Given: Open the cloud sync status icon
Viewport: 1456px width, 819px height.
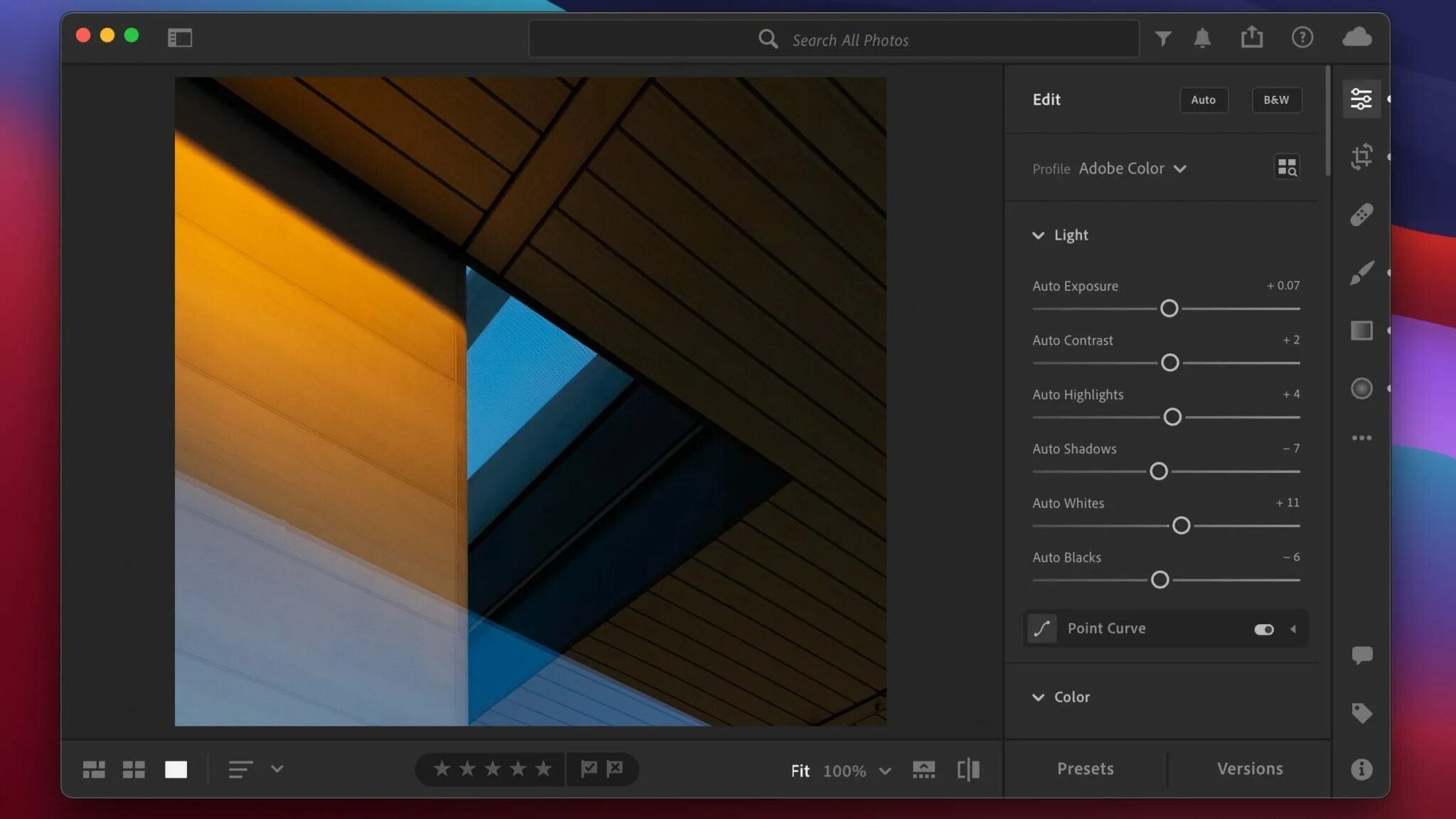Looking at the screenshot, I should pos(1356,37).
